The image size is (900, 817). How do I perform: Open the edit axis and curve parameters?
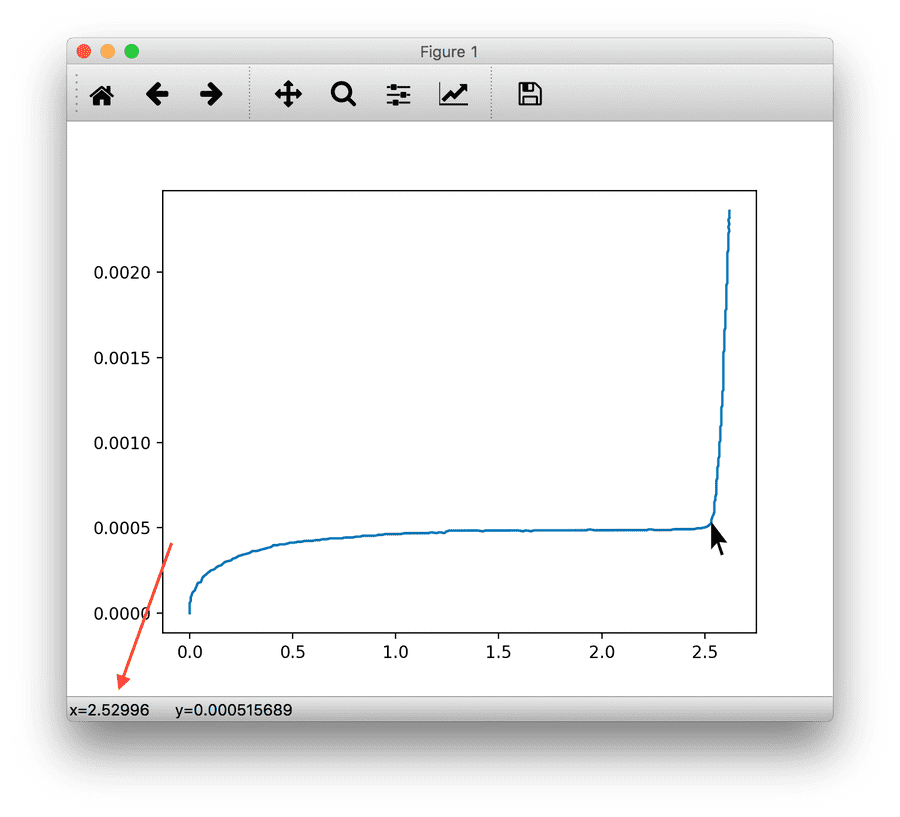[x=453, y=95]
